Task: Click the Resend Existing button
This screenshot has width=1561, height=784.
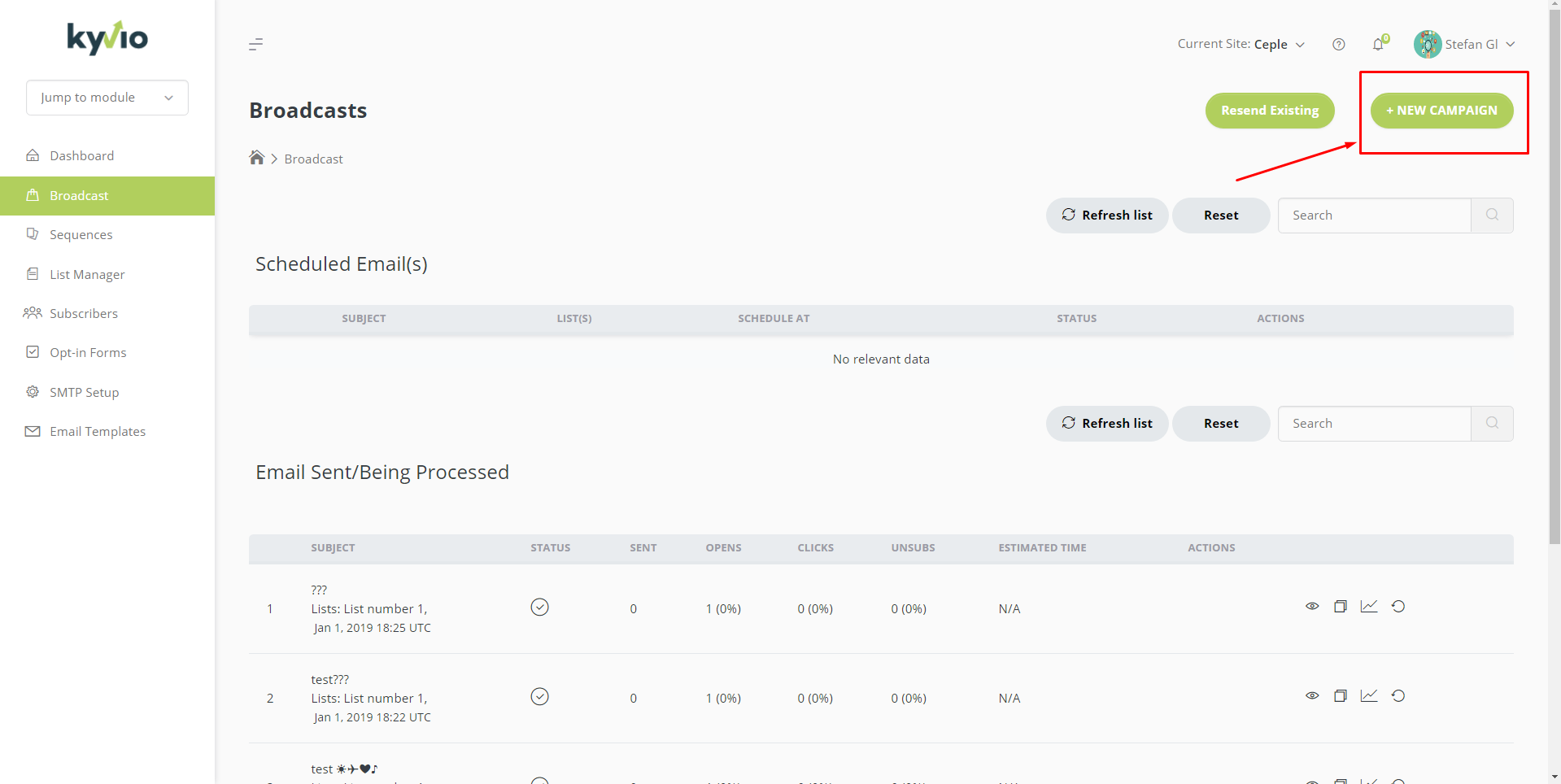Action: point(1270,111)
